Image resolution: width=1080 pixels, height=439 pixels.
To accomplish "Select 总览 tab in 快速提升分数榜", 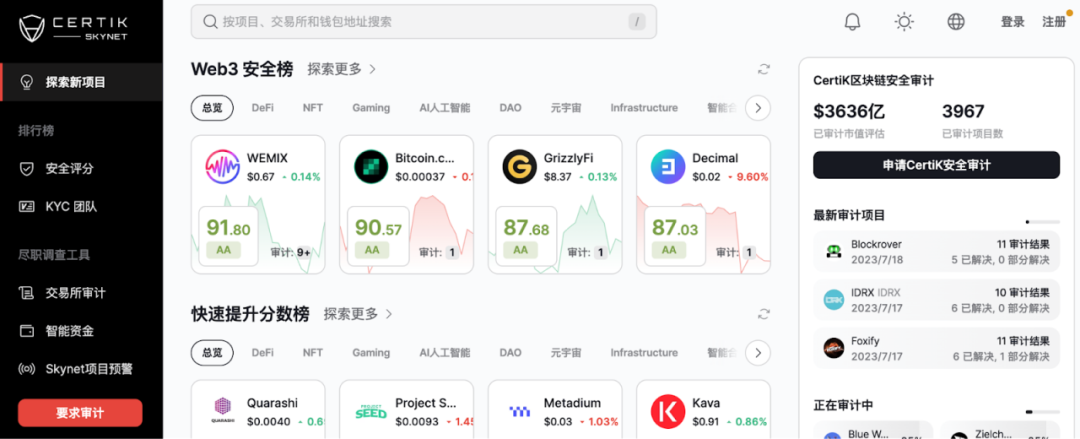I will [x=212, y=353].
